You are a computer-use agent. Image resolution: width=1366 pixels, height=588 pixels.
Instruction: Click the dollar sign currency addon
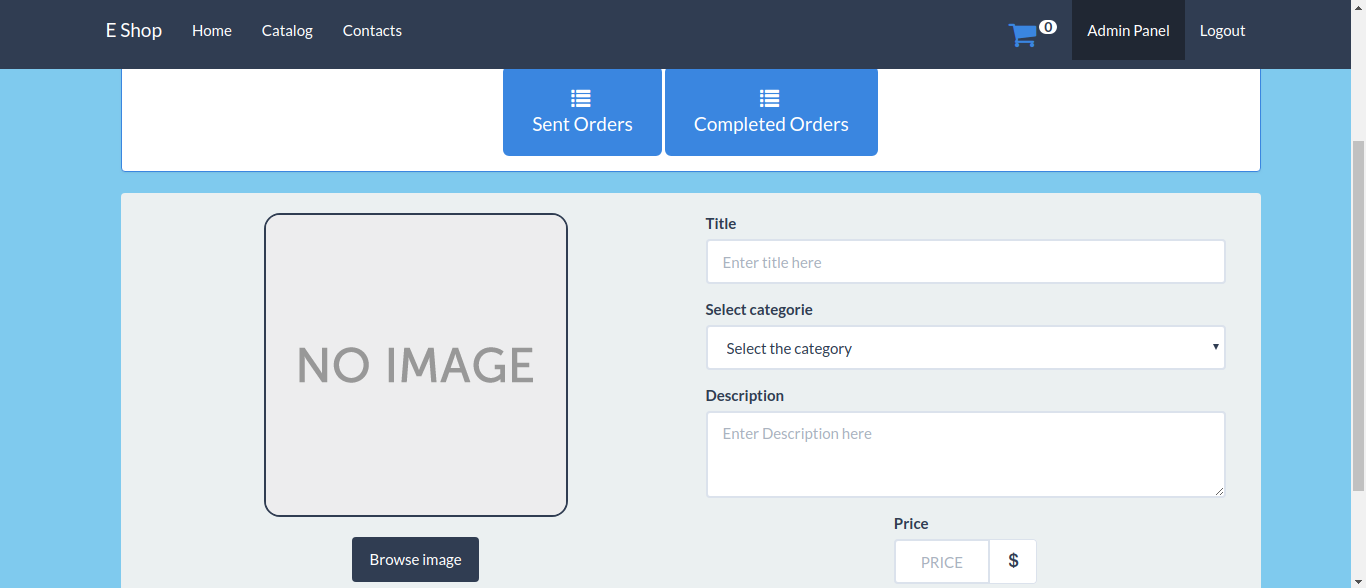(1013, 561)
